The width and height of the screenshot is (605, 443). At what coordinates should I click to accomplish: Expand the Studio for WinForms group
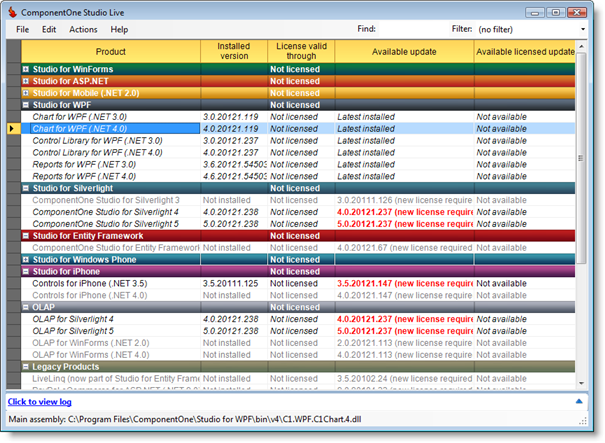[27, 69]
